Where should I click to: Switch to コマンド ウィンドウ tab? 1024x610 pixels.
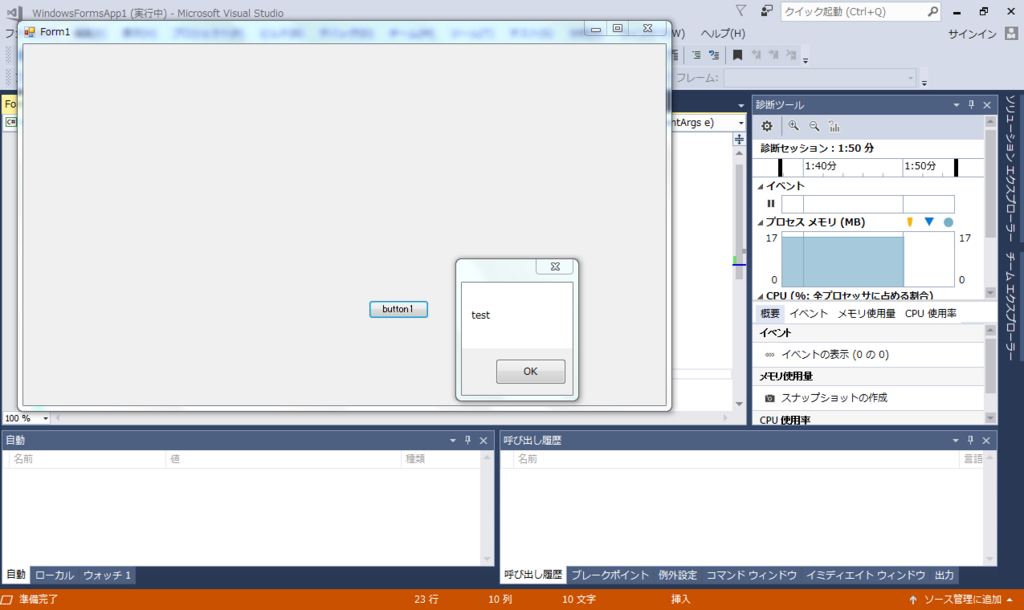[752, 575]
